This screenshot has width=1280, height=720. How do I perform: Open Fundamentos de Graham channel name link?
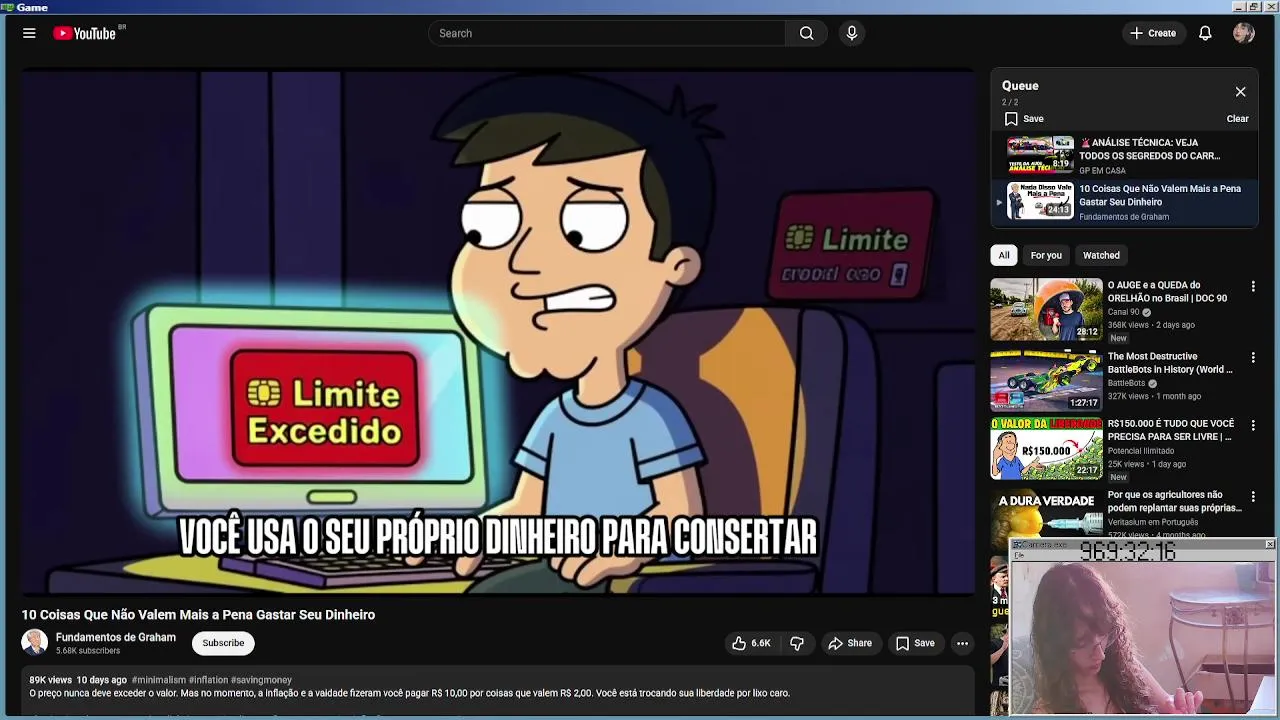[x=116, y=637]
